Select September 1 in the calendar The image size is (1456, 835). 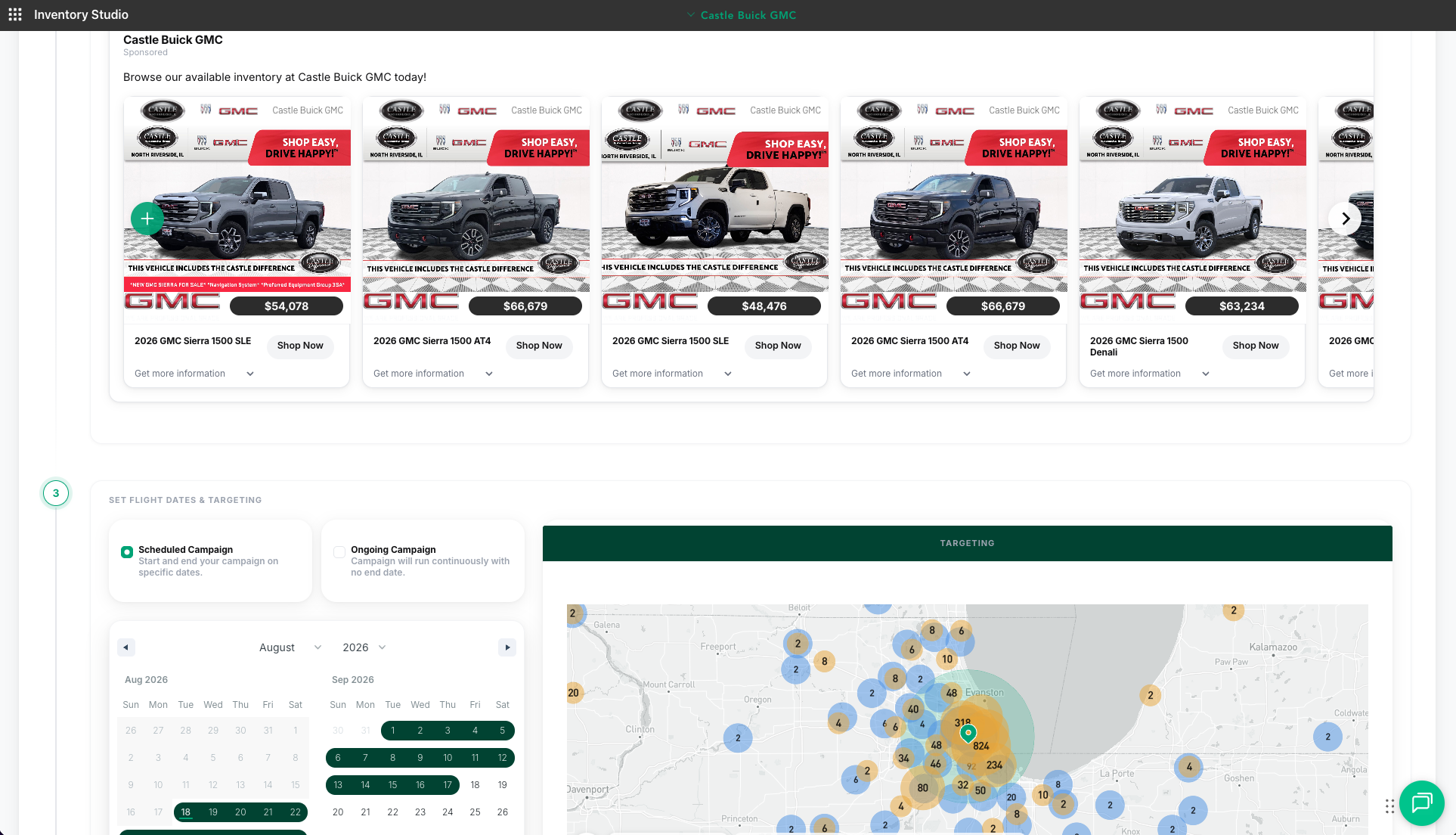393,731
